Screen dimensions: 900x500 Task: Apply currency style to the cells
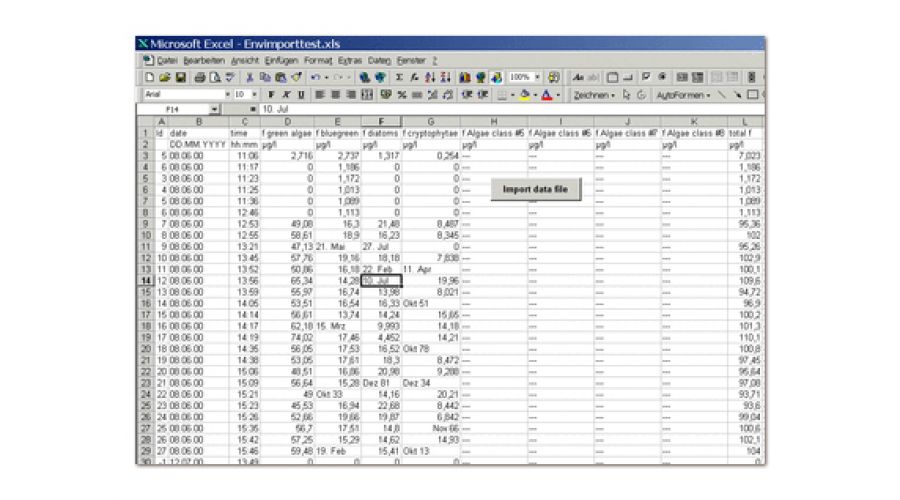tap(386, 95)
